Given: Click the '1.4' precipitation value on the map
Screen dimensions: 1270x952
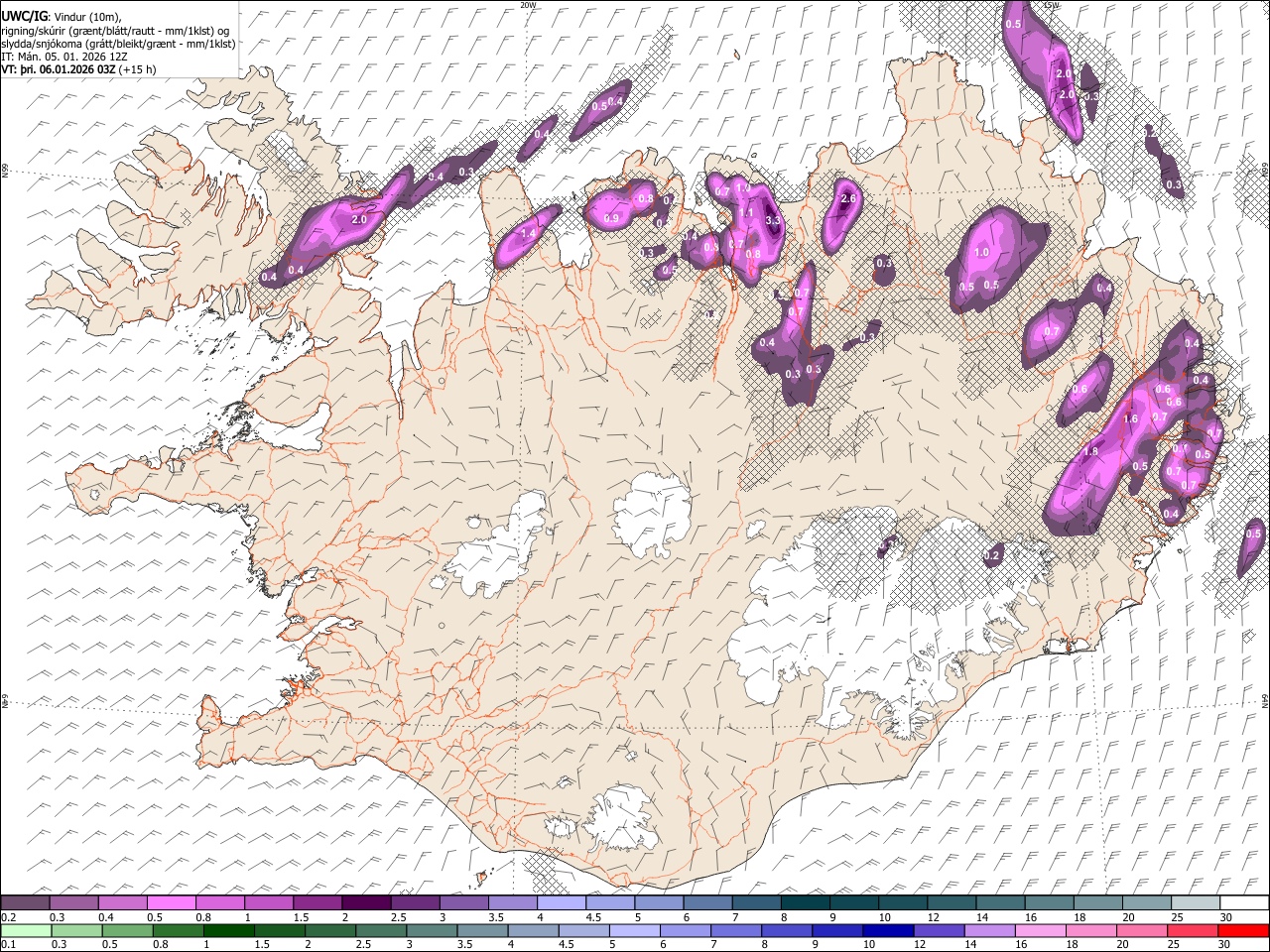Looking at the screenshot, I should (529, 233).
